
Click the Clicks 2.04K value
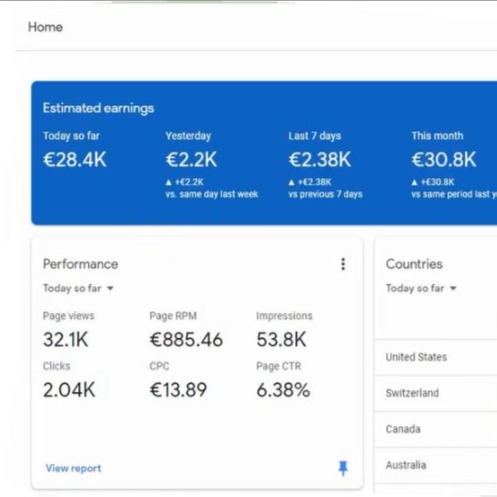click(69, 390)
